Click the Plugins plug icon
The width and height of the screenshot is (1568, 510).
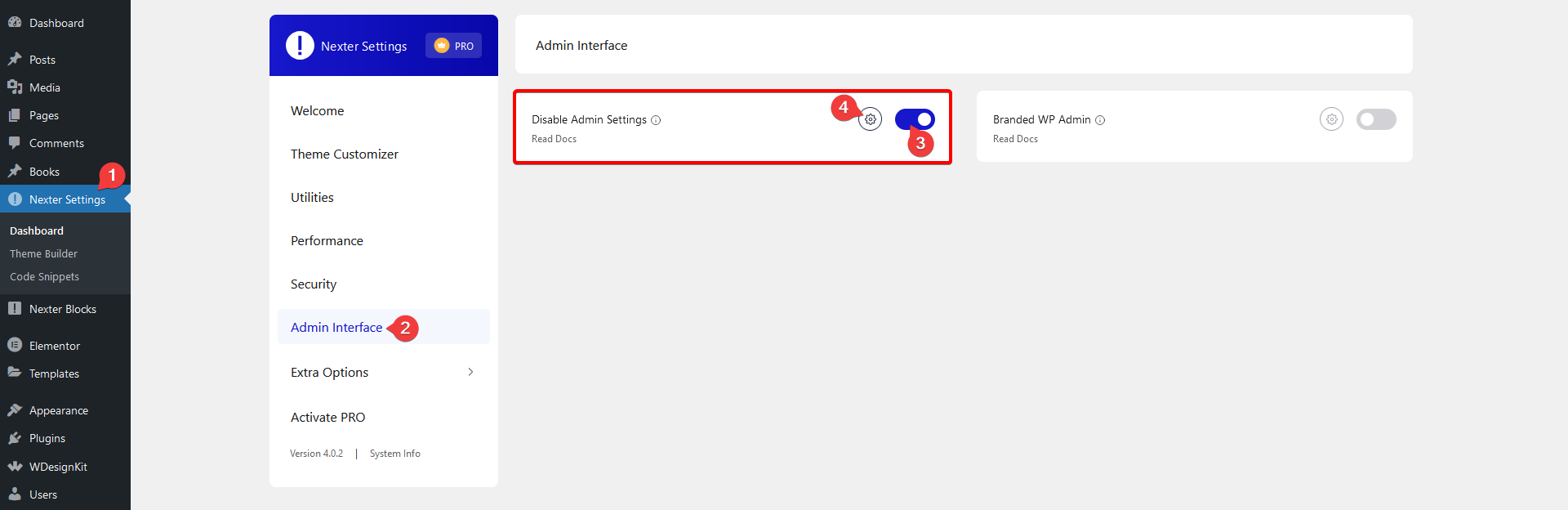15,438
